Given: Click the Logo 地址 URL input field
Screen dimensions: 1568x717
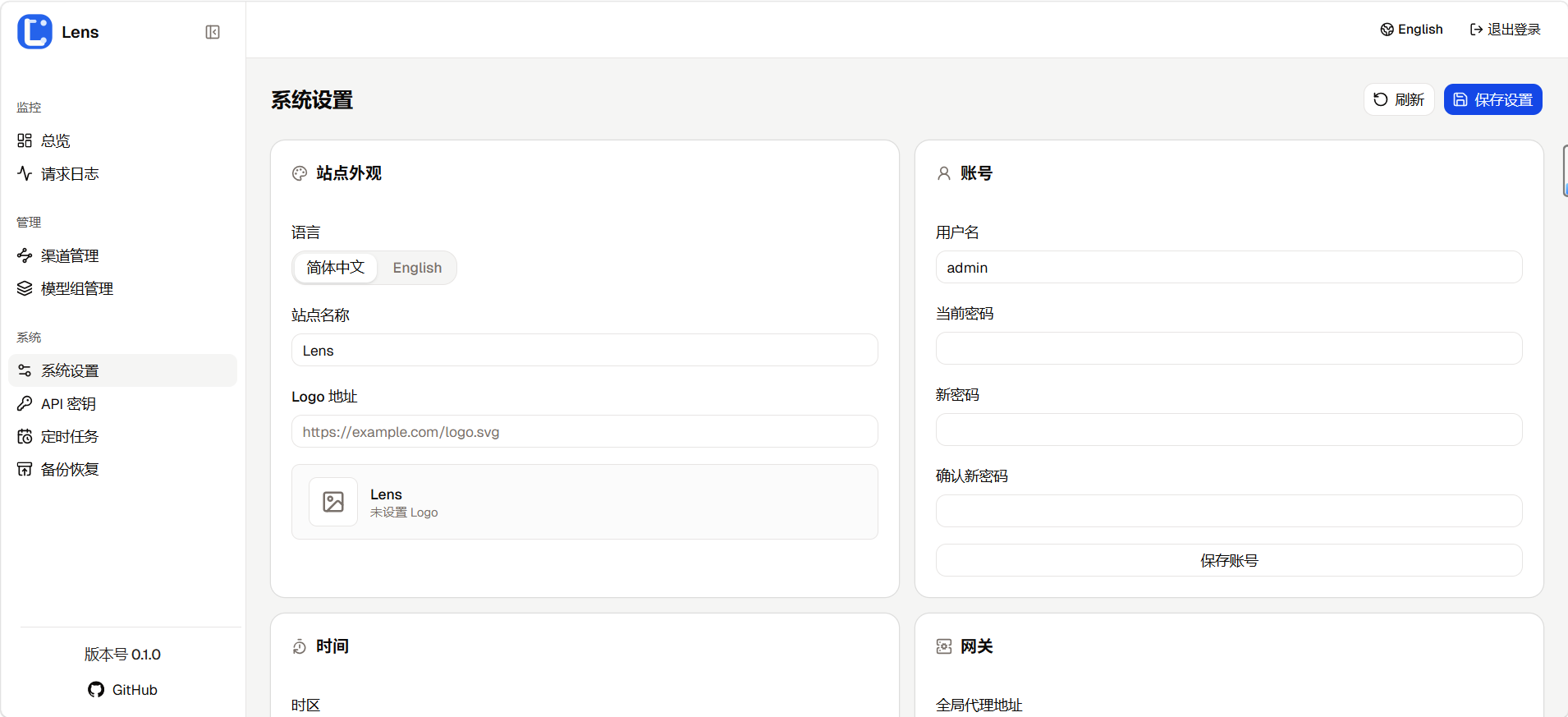Looking at the screenshot, I should [584, 432].
